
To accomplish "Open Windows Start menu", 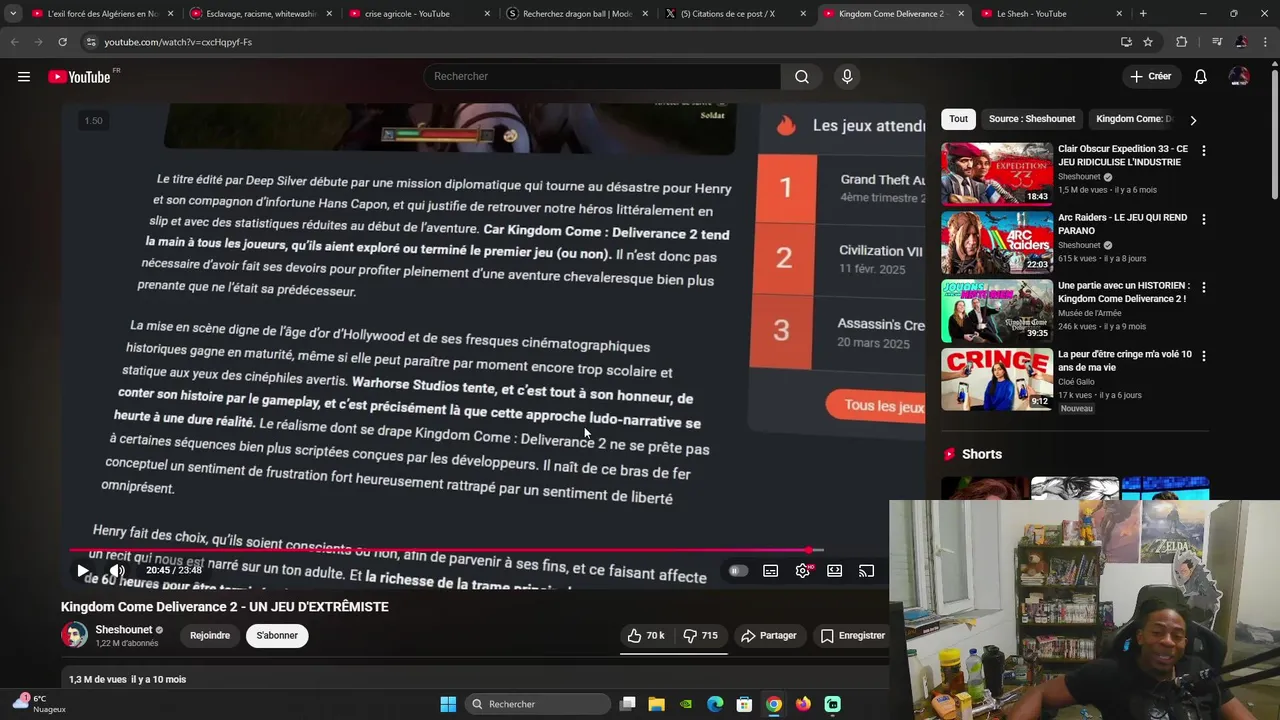I will point(448,704).
